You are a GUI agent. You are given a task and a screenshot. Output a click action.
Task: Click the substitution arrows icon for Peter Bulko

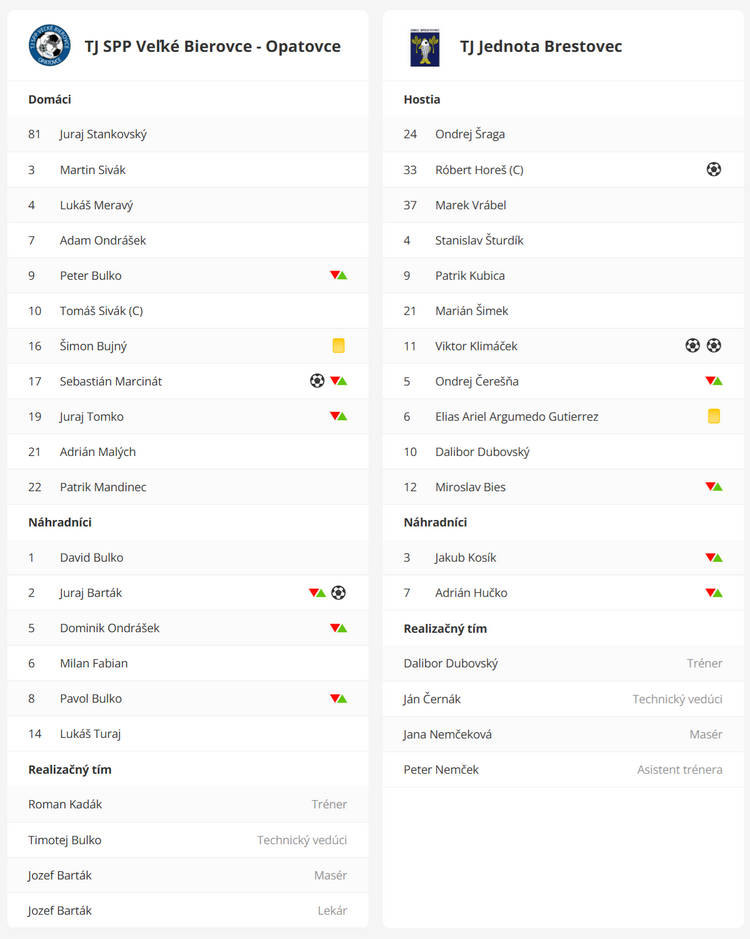tap(338, 275)
